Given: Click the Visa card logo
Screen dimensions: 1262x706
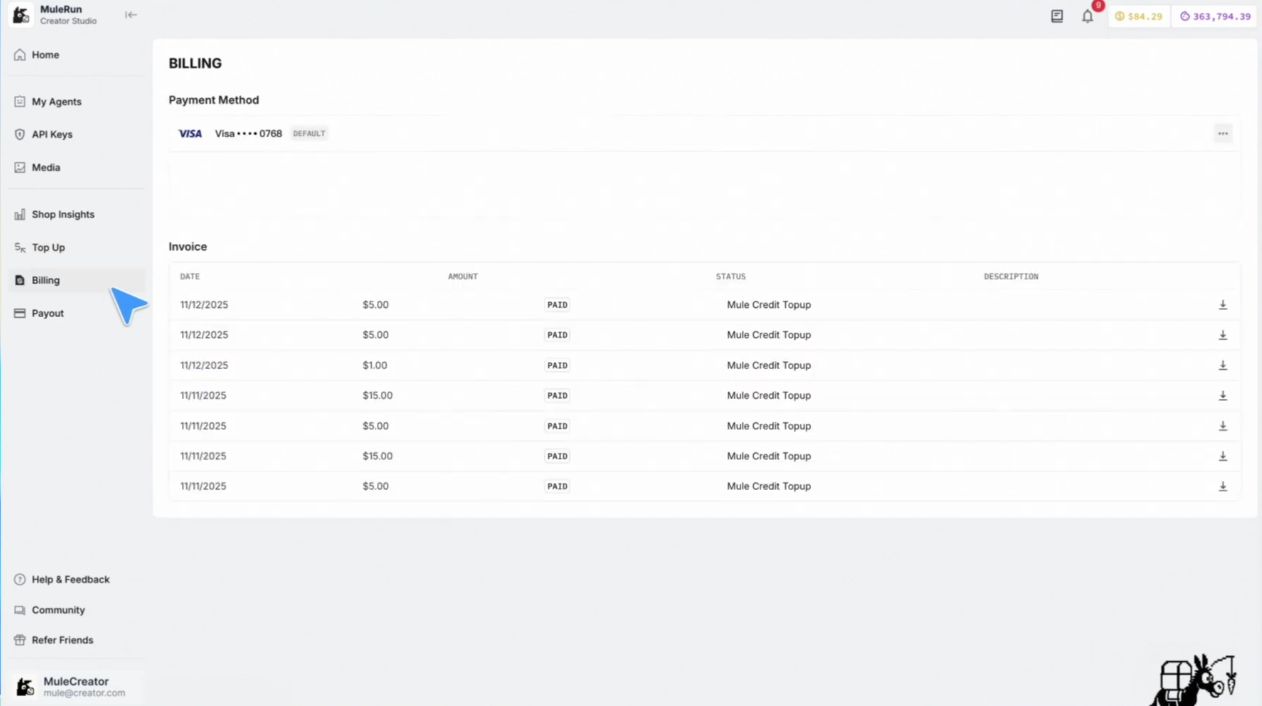Looking at the screenshot, I should (x=190, y=133).
